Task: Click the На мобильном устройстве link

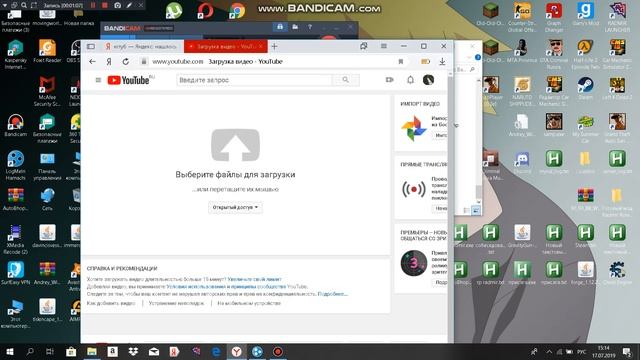Action: 249,303
